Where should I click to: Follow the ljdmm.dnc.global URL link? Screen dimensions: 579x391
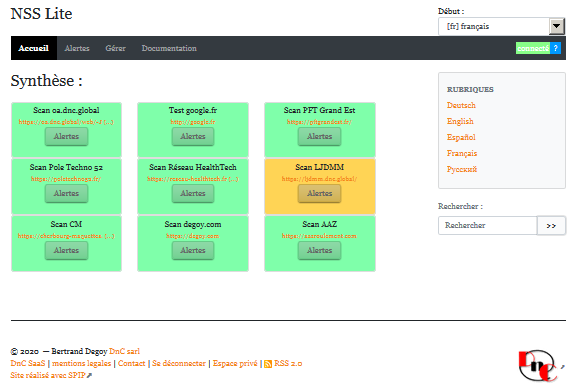tap(319, 179)
